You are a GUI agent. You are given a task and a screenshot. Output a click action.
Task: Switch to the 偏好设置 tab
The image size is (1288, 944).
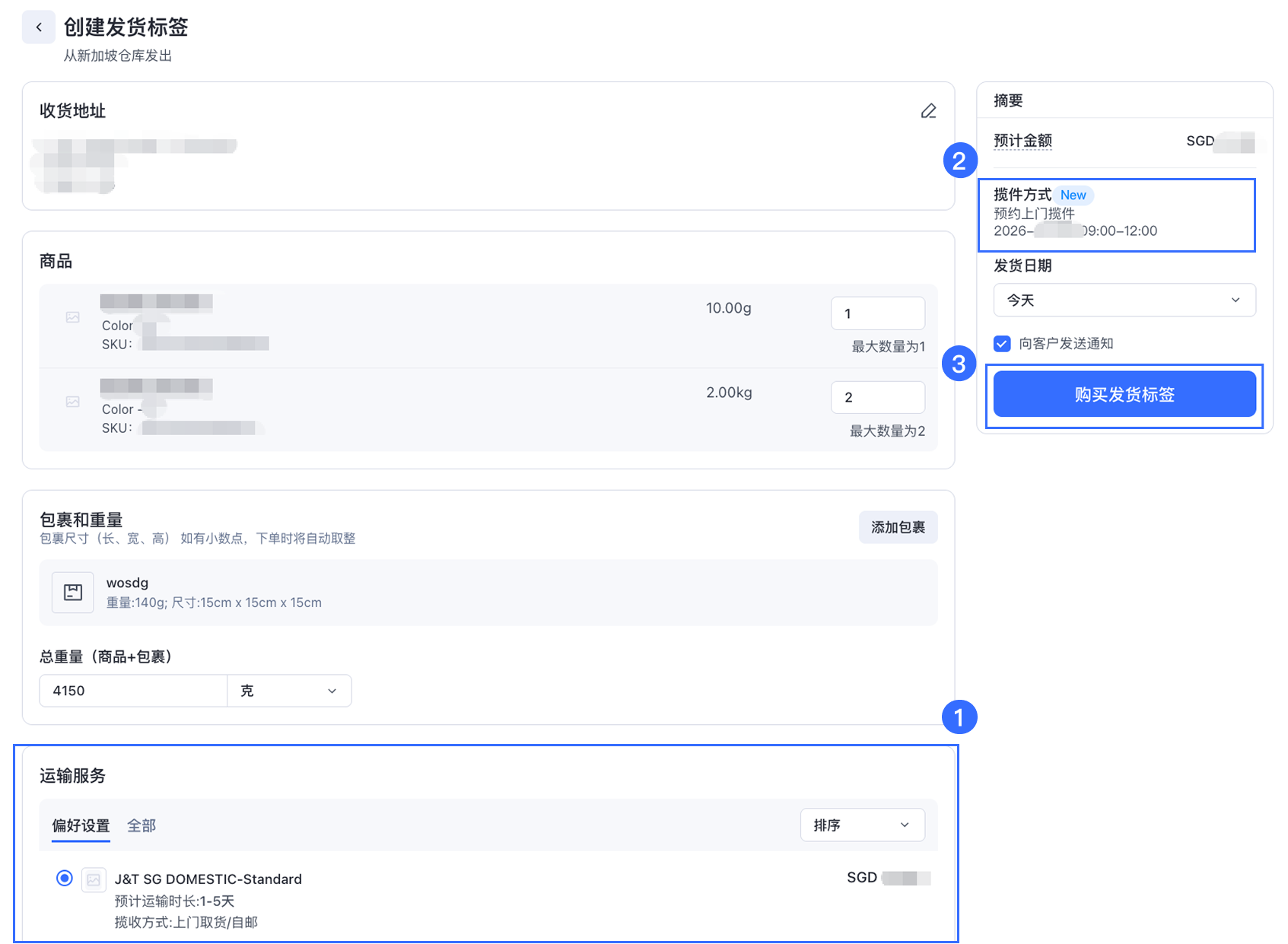click(x=81, y=825)
